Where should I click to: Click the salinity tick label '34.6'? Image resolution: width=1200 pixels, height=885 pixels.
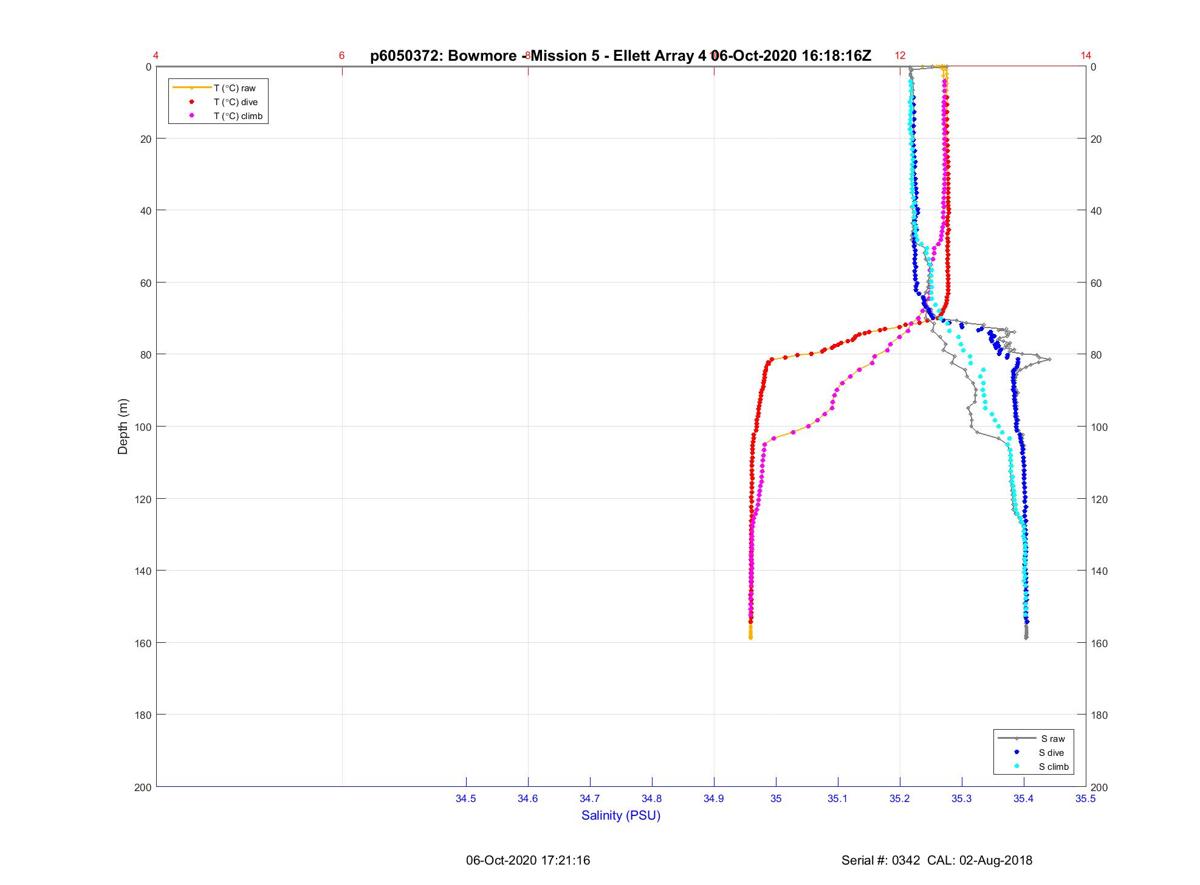tap(528, 799)
